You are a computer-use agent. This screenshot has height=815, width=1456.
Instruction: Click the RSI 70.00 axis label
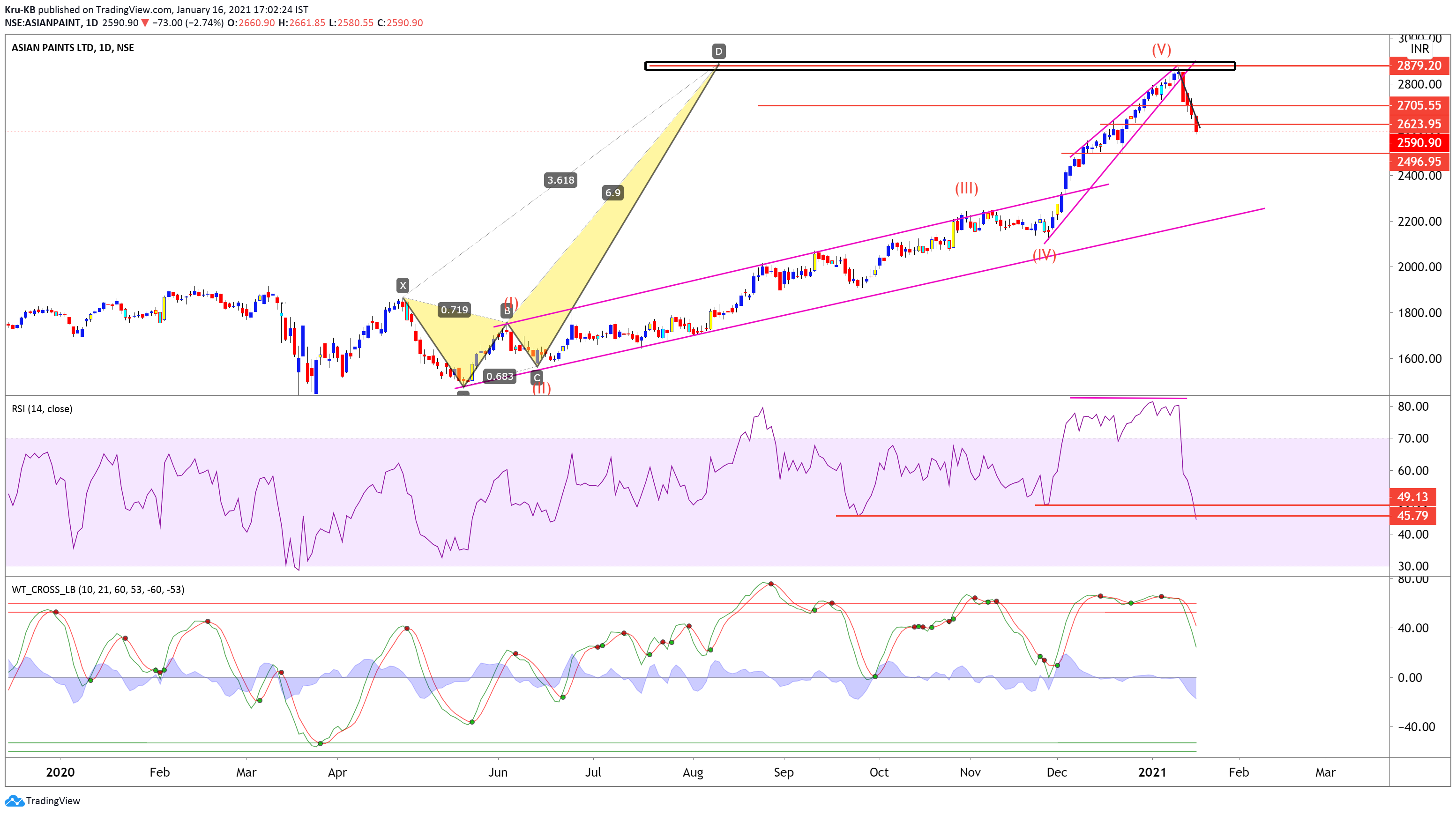(1413, 438)
